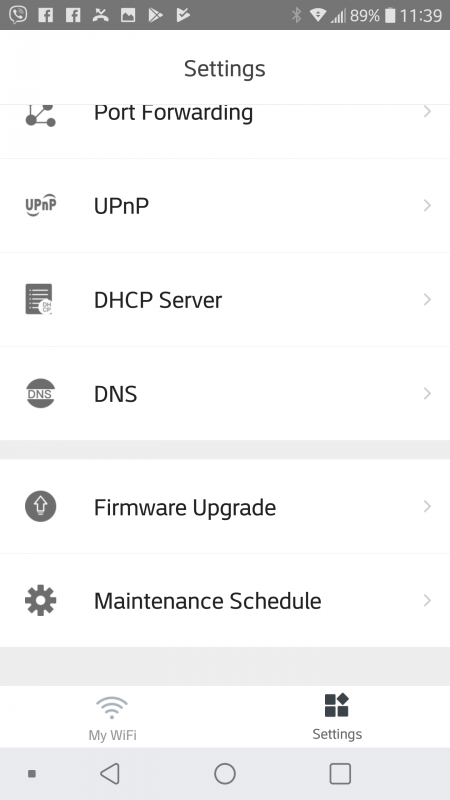Expand UPnP via its right chevron

tap(427, 205)
